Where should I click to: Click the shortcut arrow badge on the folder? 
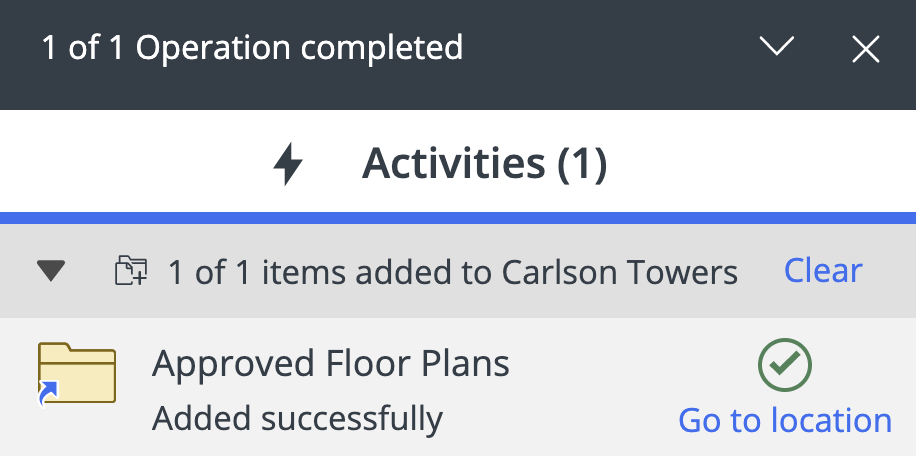46,399
